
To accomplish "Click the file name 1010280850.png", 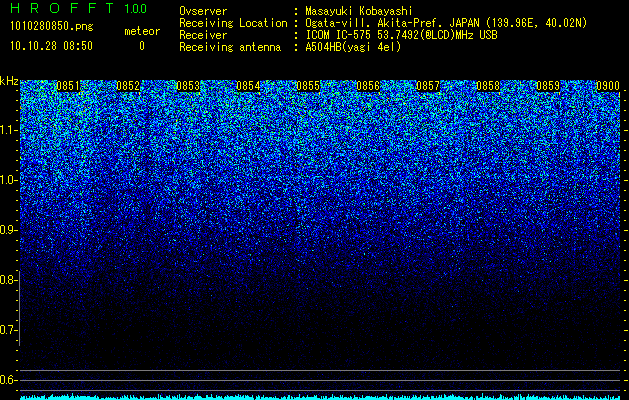I will pyautogui.click(x=52, y=27).
